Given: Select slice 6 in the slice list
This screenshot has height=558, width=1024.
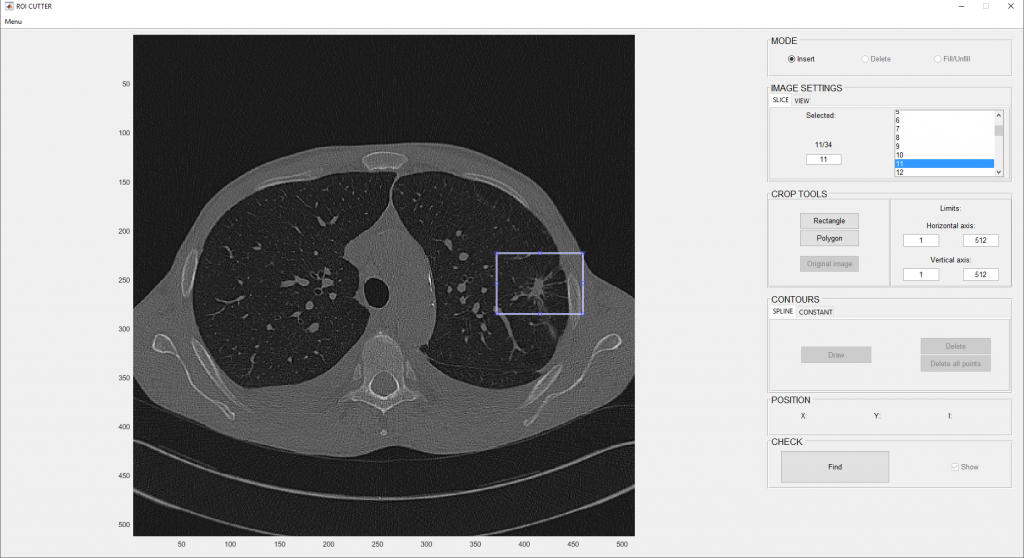Looking at the screenshot, I should (944, 120).
